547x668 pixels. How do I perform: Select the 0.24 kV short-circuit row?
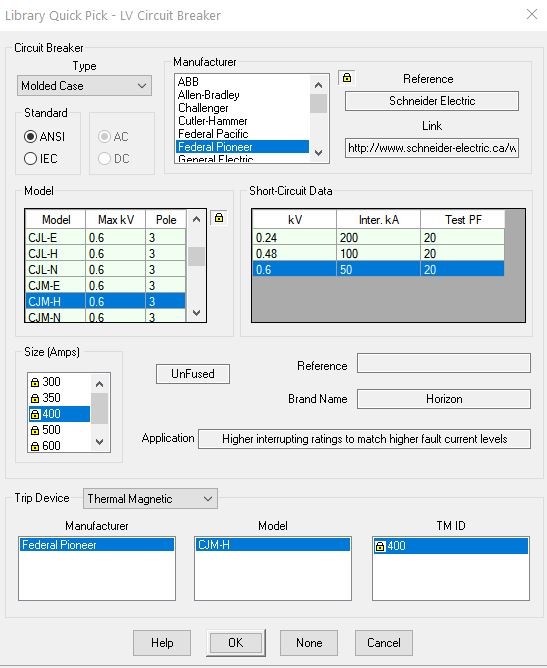click(378, 237)
